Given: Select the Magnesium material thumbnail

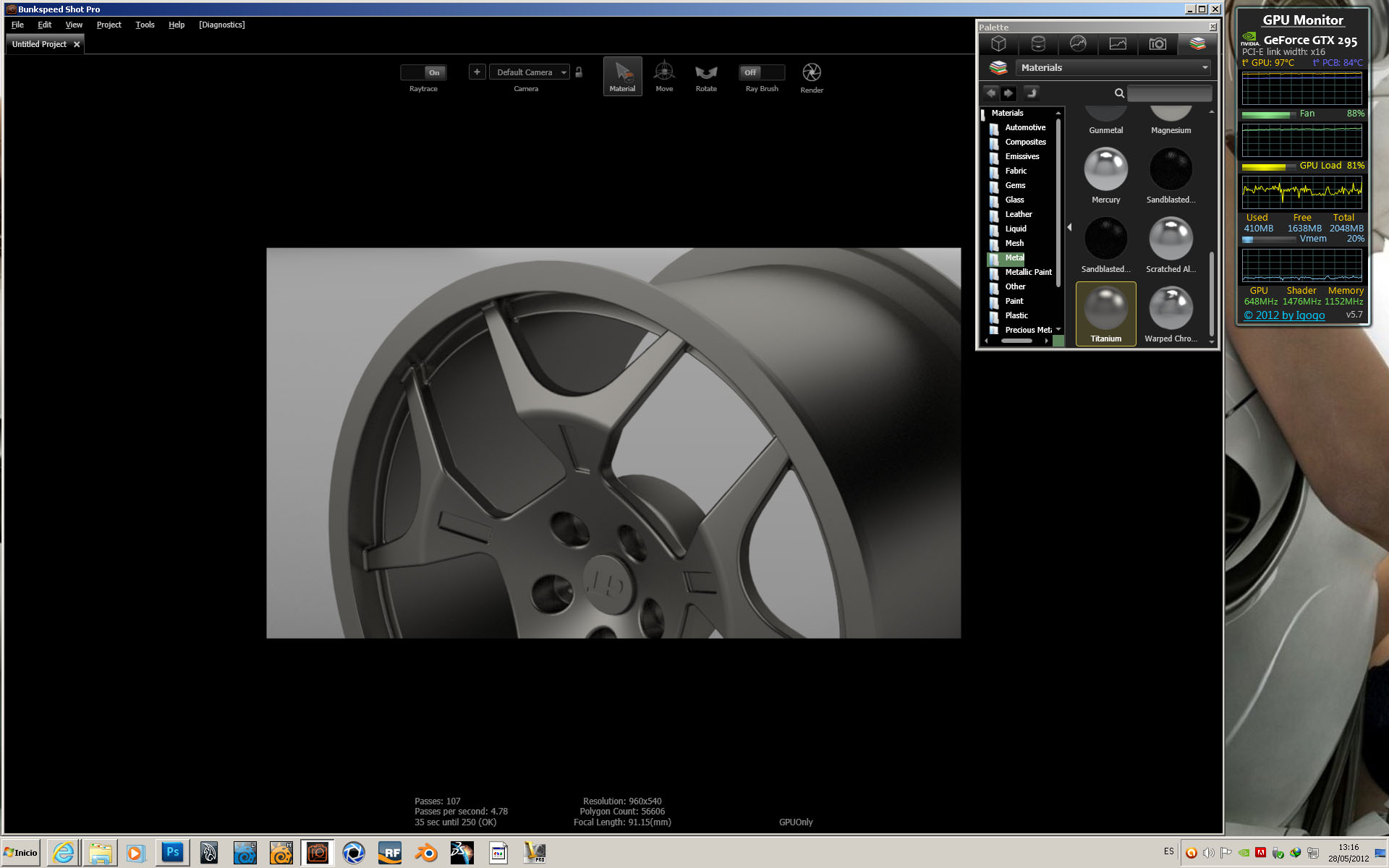Looking at the screenshot, I should coord(1171,121).
